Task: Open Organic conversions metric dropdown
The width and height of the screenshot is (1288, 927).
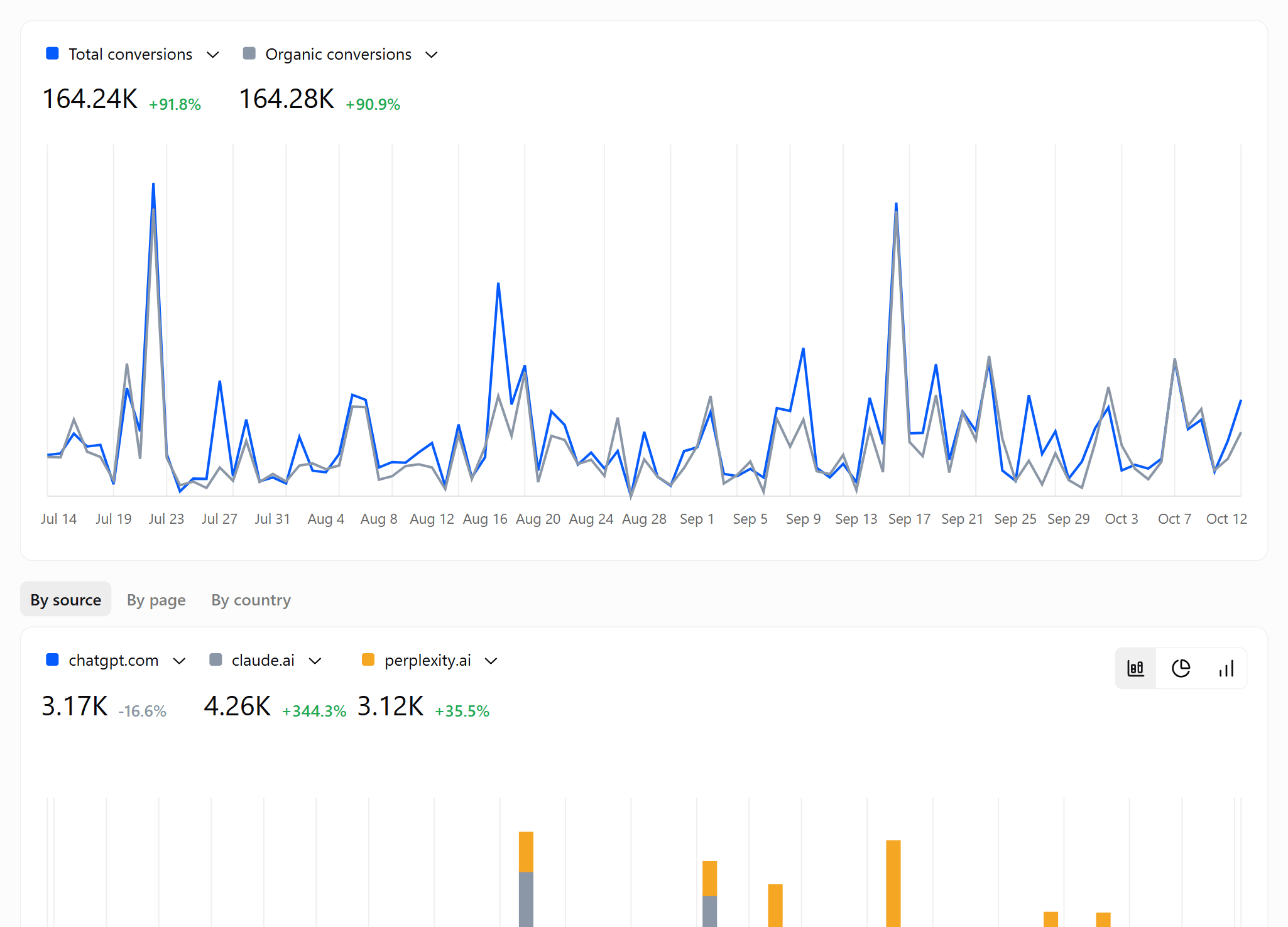Action: pyautogui.click(x=431, y=55)
